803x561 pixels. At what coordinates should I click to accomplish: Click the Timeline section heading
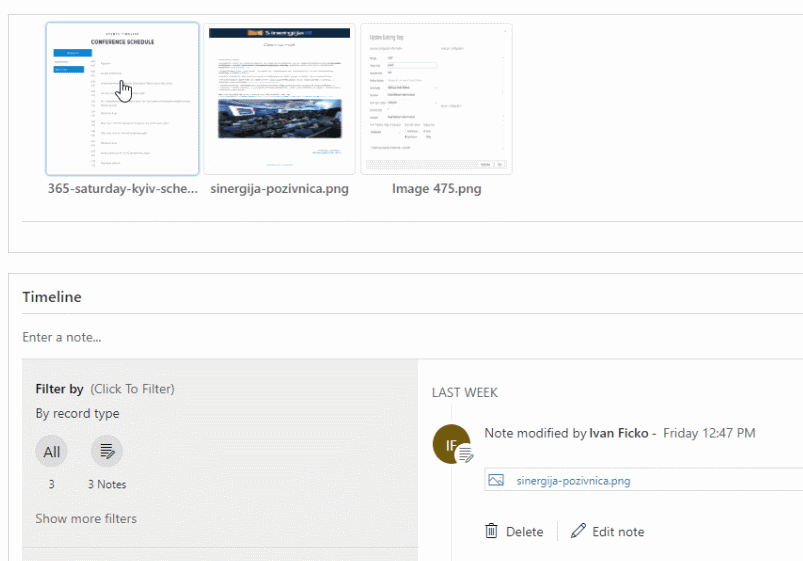[x=52, y=297]
